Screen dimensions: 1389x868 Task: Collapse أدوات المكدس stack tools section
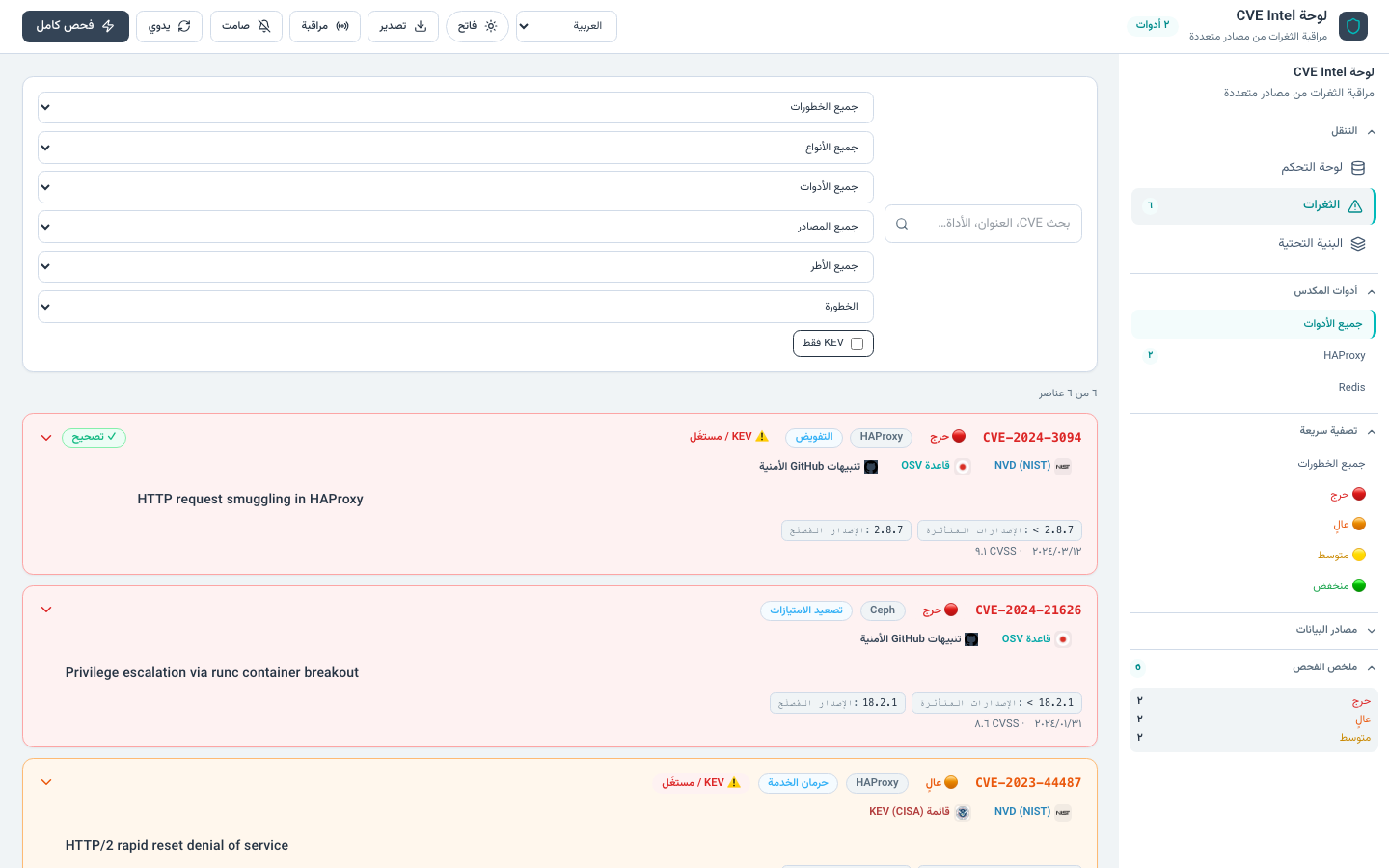pyautogui.click(x=1254, y=291)
